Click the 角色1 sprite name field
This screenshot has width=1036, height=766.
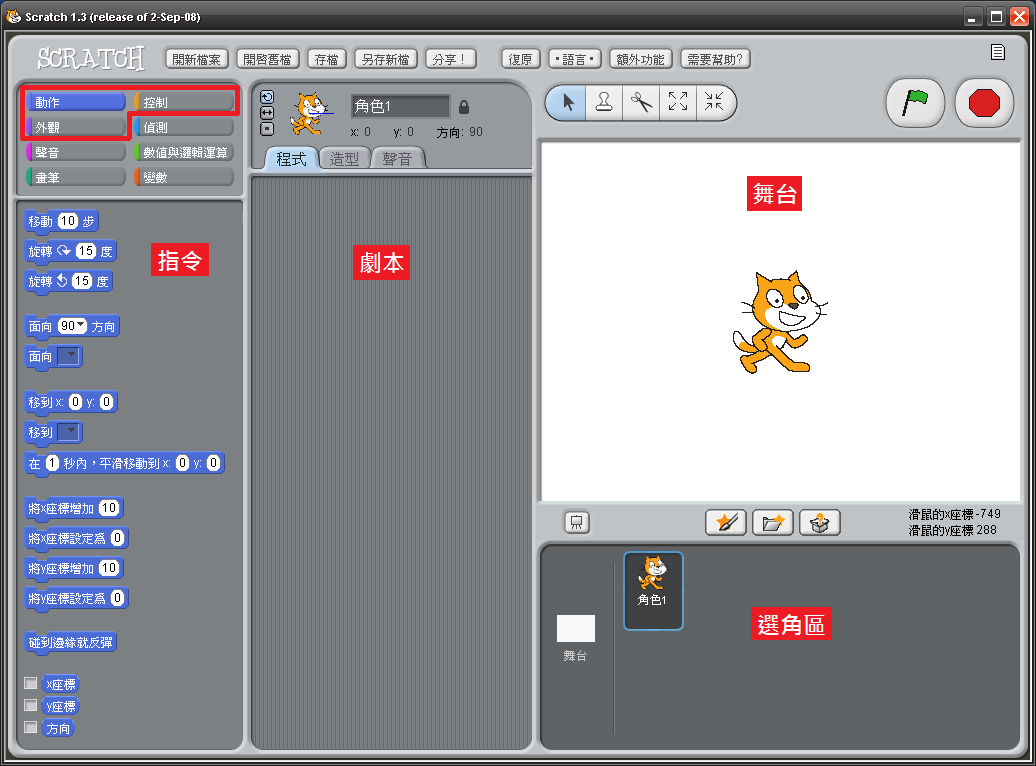(x=400, y=106)
